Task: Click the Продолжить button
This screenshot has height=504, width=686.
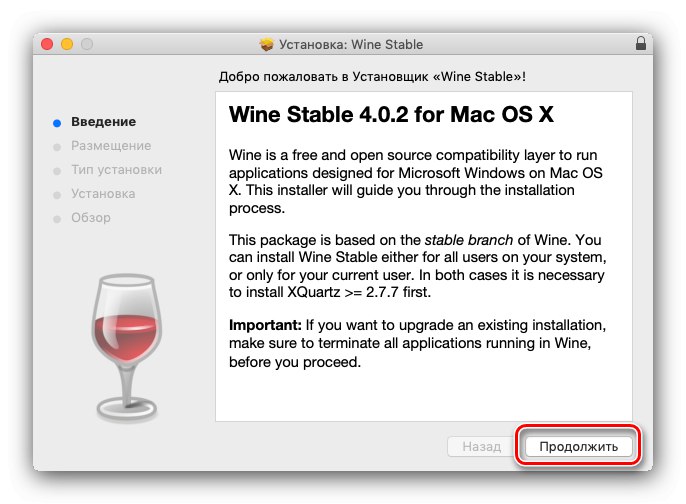Action: (578, 446)
